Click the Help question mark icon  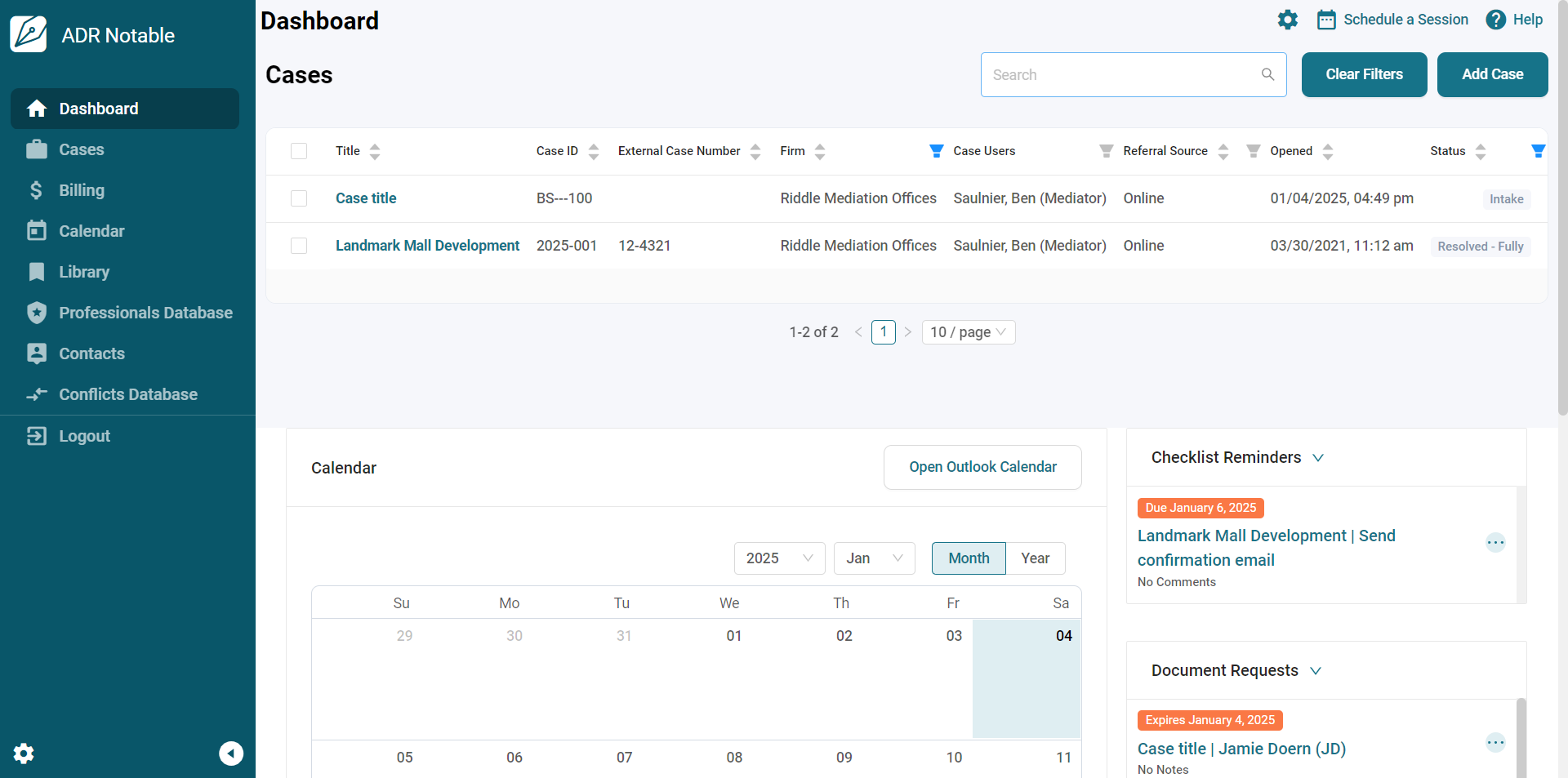1495,20
